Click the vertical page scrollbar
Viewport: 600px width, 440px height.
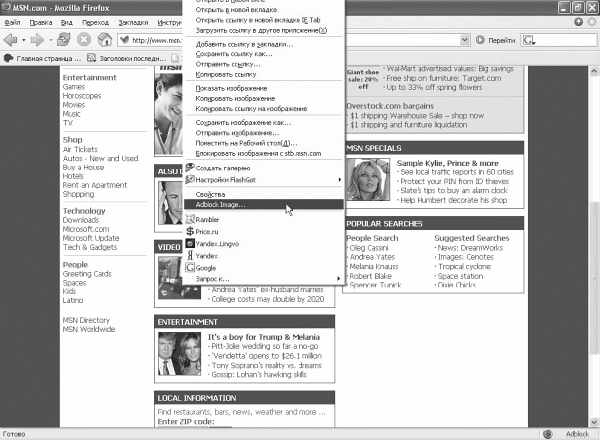[x=593, y=250]
